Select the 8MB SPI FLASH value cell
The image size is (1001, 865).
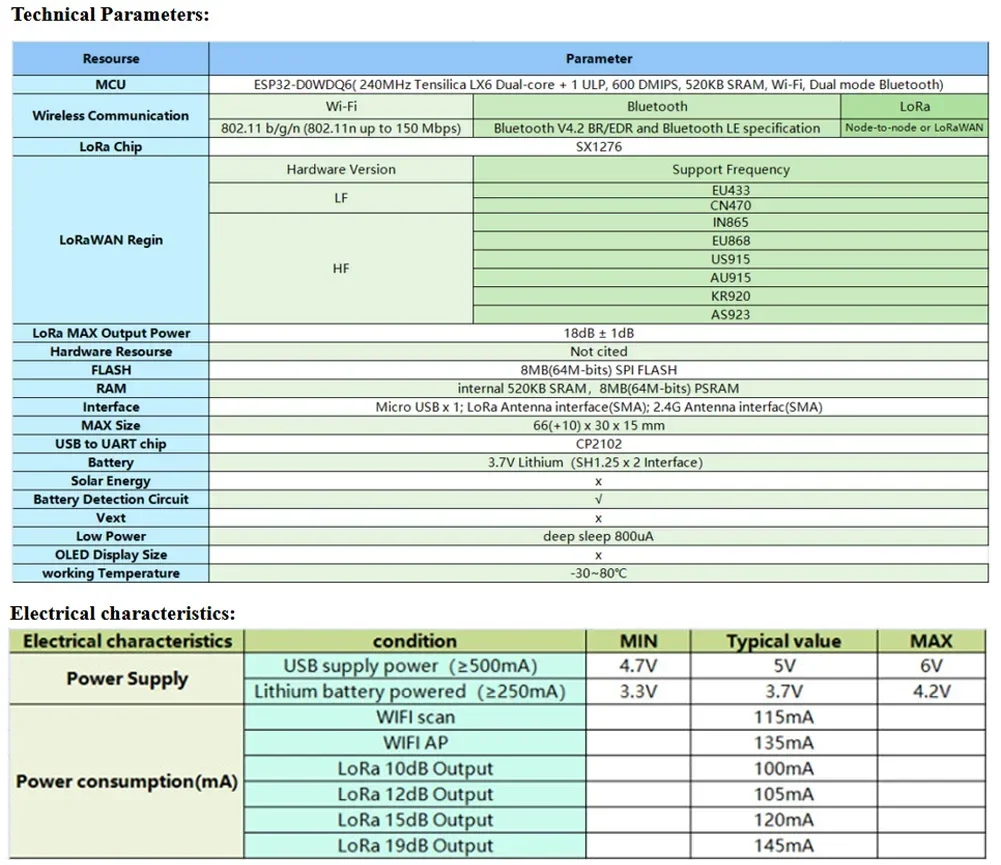tap(598, 370)
